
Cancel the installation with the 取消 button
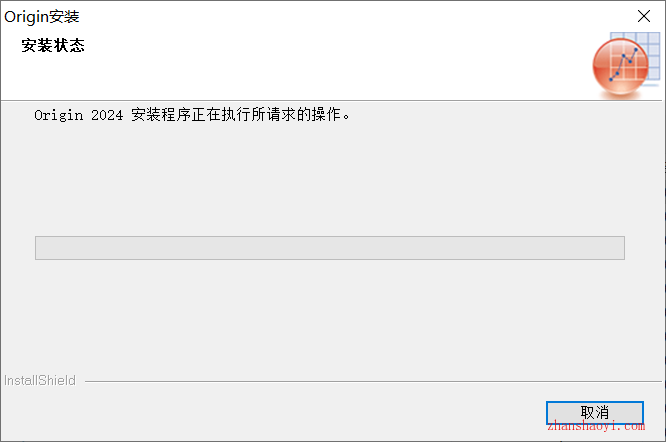[x=595, y=412]
